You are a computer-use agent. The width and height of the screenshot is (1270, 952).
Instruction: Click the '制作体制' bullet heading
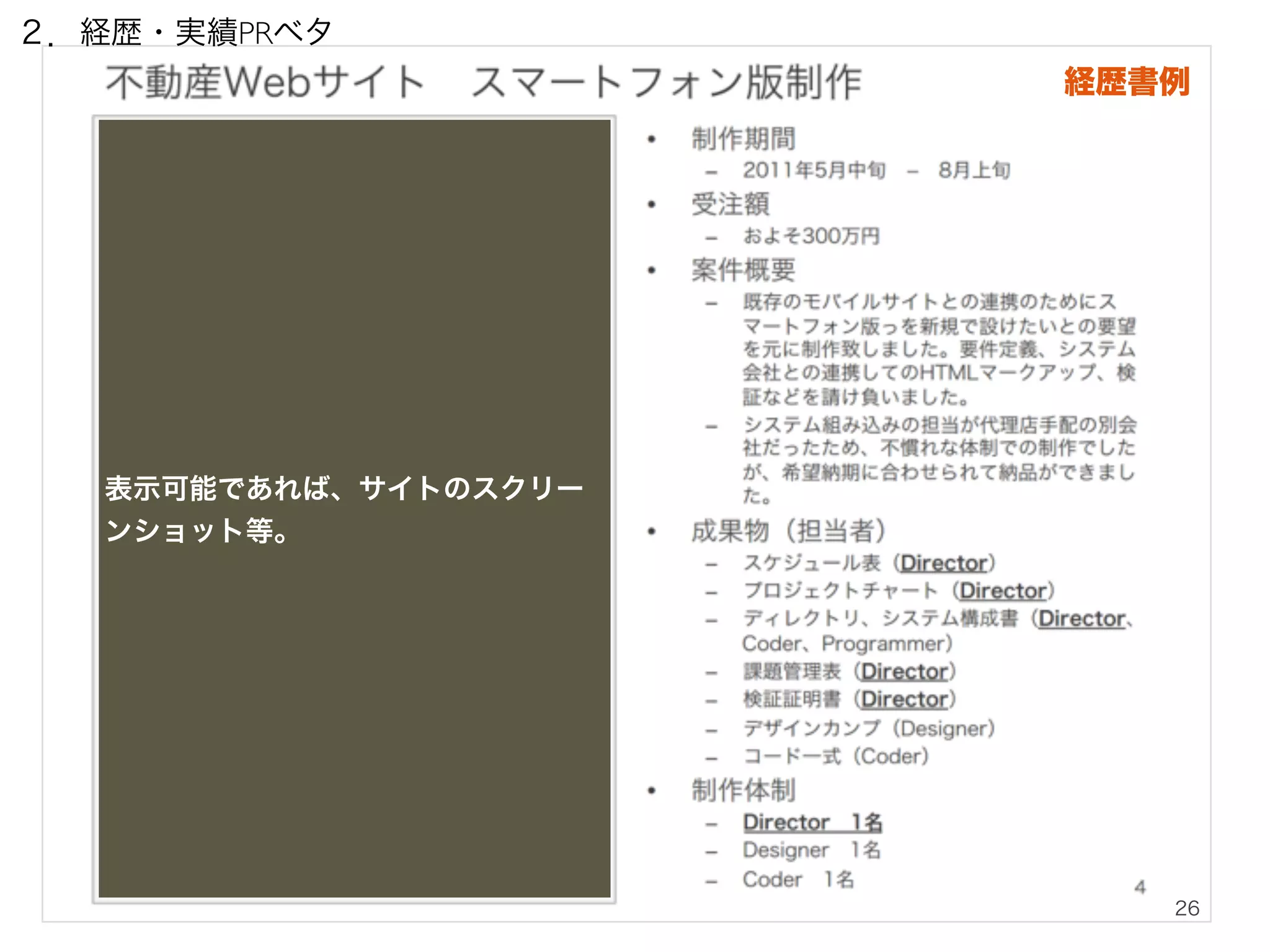744,790
